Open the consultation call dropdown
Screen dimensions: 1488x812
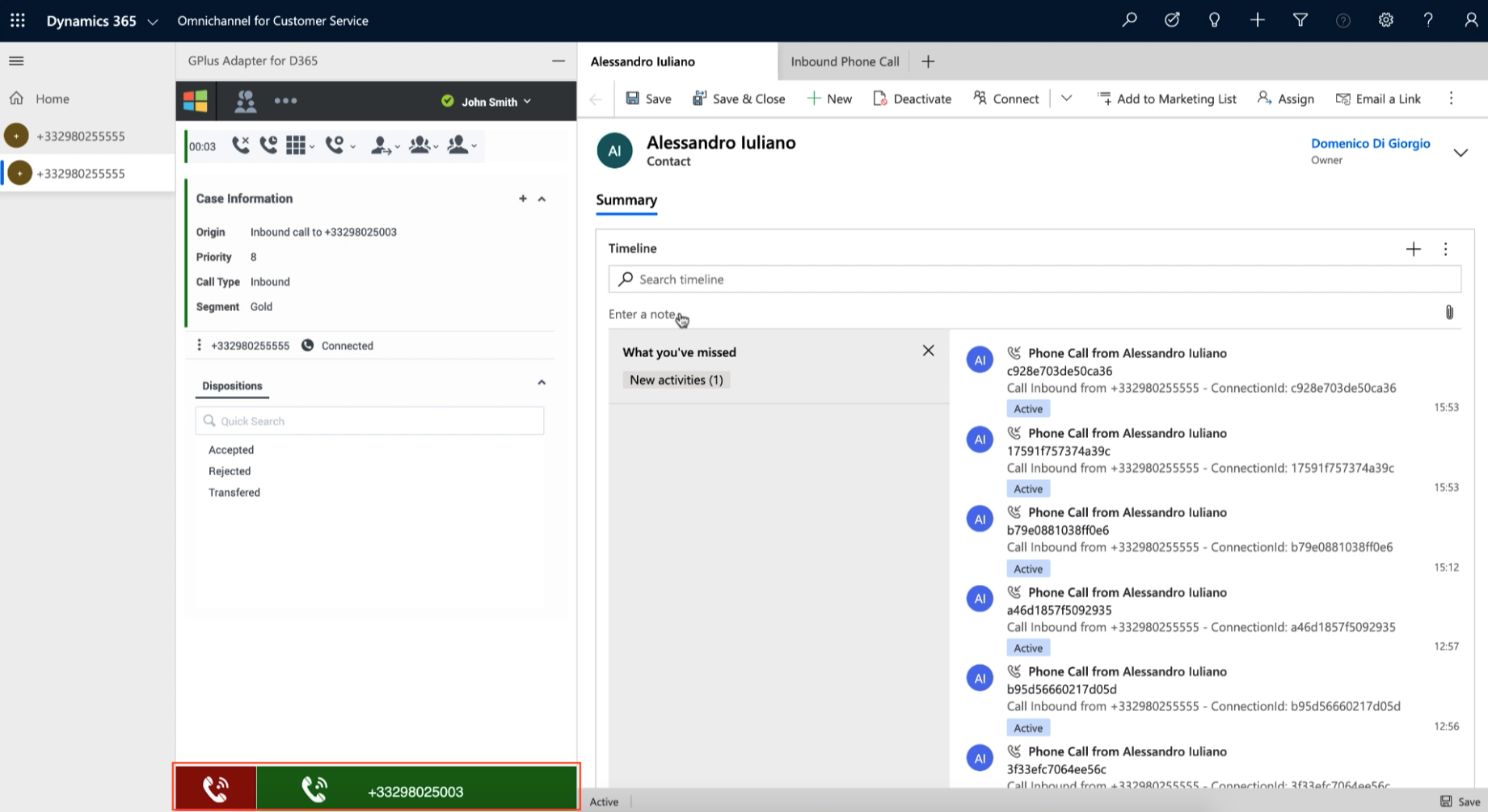coord(462,145)
